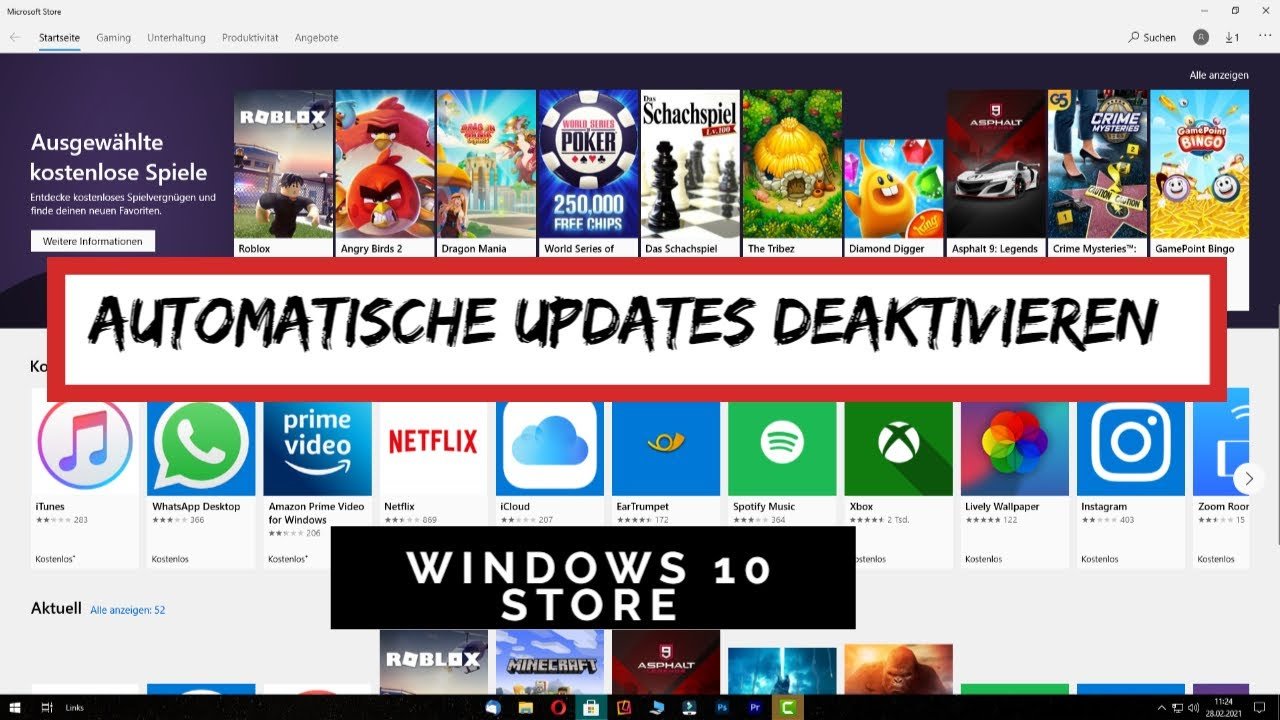Open the GamePoint Bingo tile
Image resolution: width=1280 pixels, height=720 pixels.
tap(1199, 173)
